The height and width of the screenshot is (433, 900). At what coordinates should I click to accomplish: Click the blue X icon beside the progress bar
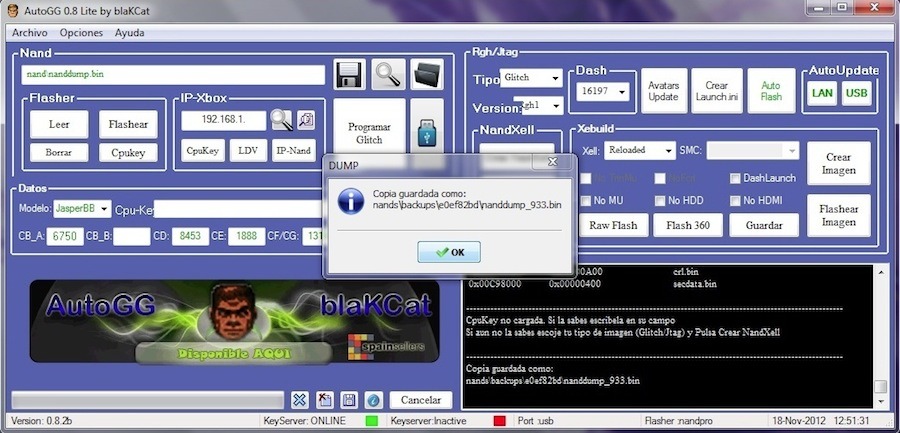(300, 400)
